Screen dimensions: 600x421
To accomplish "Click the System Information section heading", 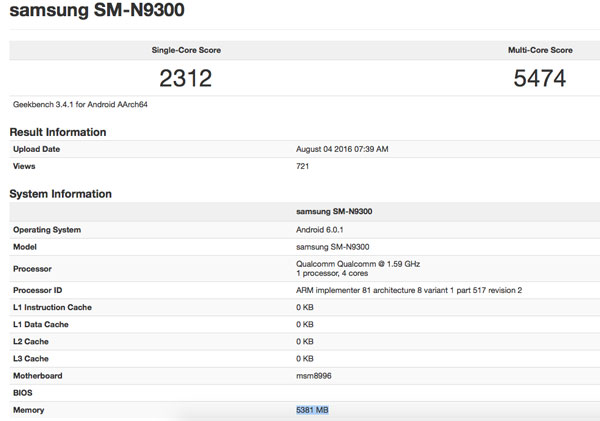I will pyautogui.click(x=60, y=194).
